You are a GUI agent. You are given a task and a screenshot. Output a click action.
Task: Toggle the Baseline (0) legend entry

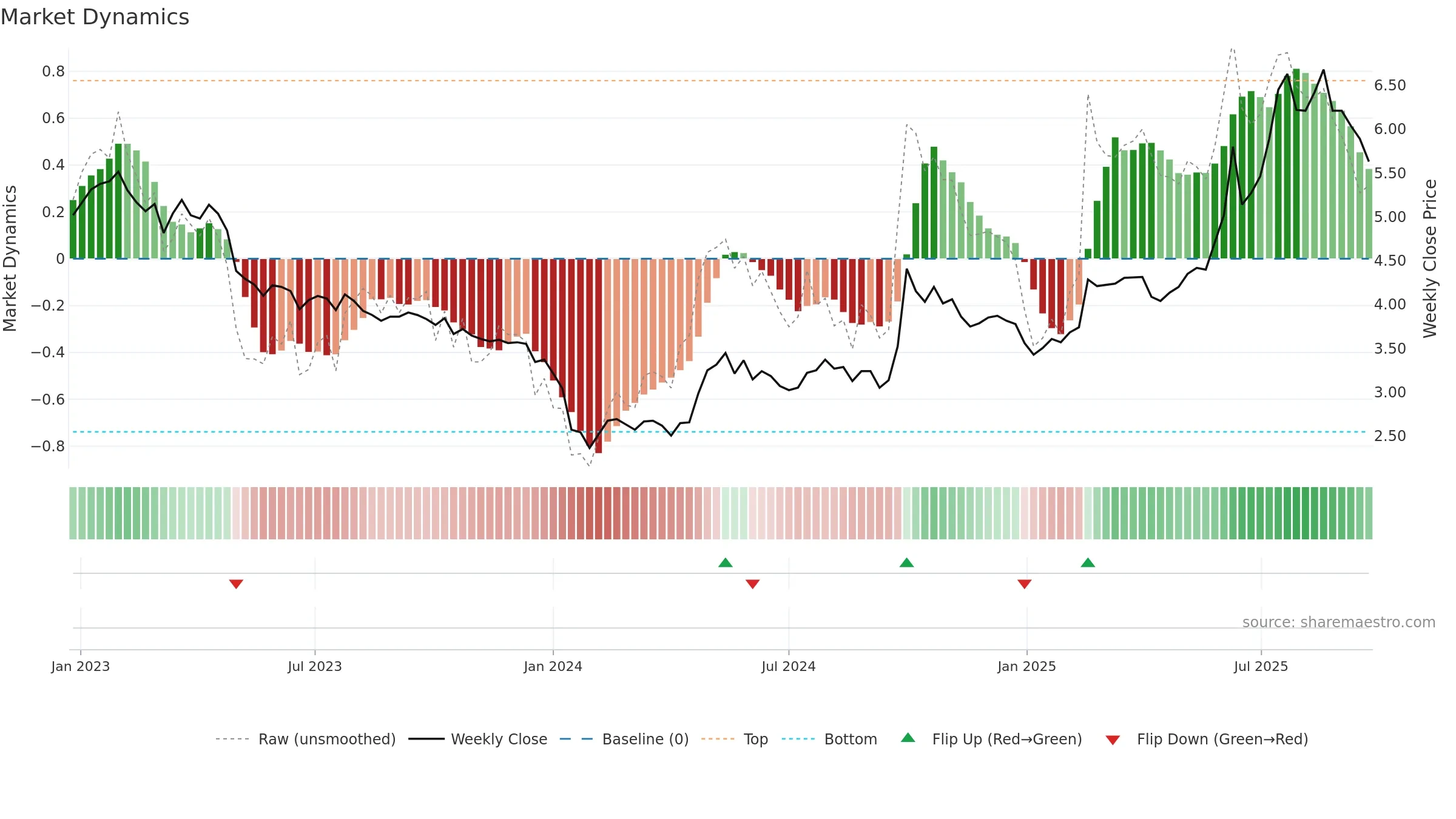624,739
